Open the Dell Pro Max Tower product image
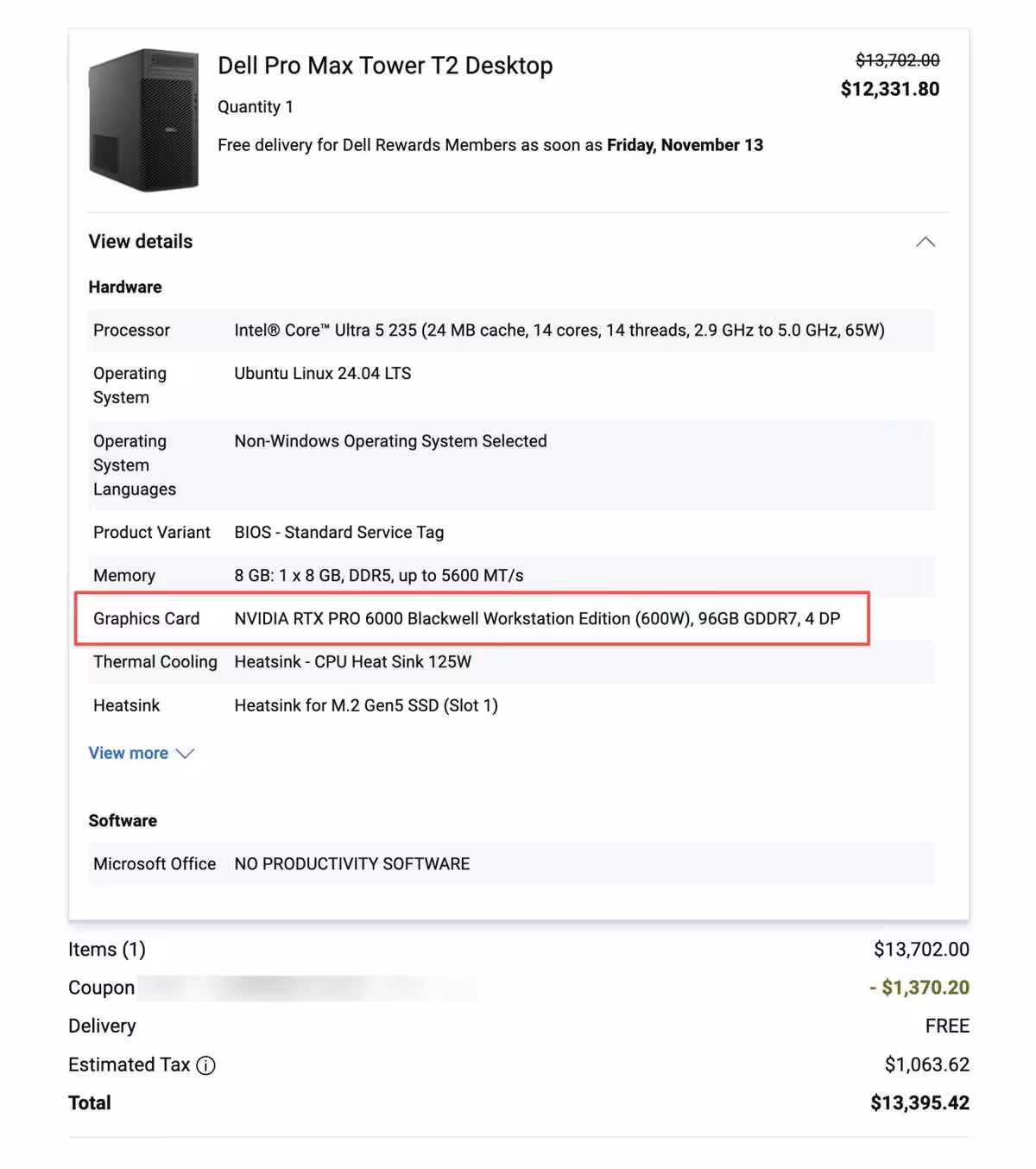1036x1169 pixels. pyautogui.click(x=143, y=120)
